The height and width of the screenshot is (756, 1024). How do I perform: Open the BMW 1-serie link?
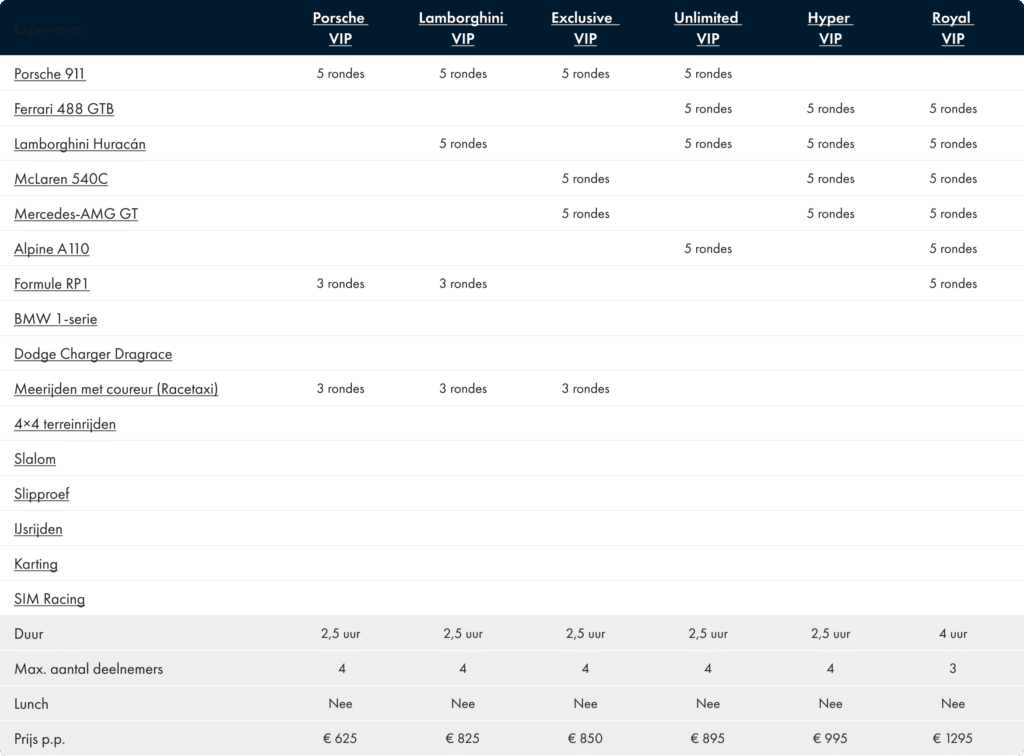pos(56,319)
